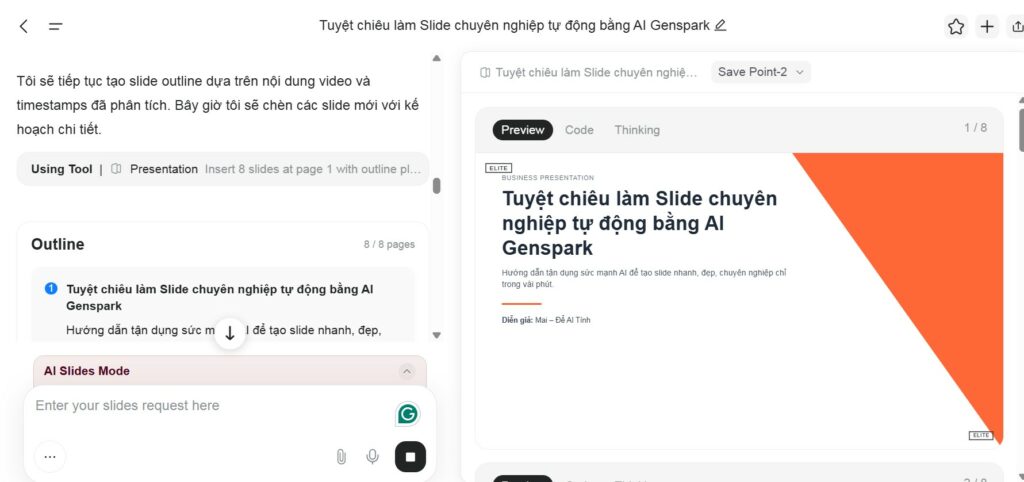Open more options three-dots button

[x=50, y=457]
